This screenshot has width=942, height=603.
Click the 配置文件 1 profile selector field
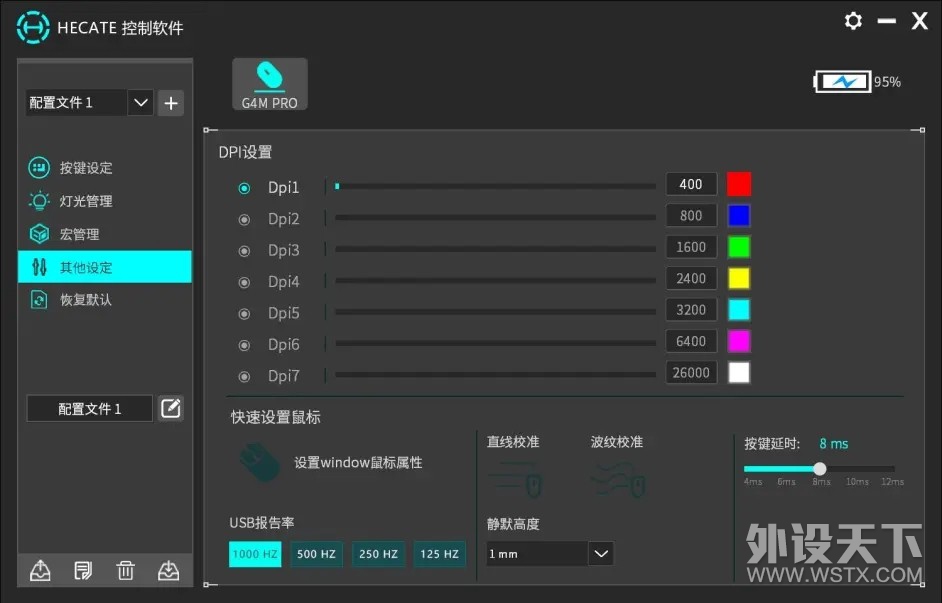click(x=90, y=103)
